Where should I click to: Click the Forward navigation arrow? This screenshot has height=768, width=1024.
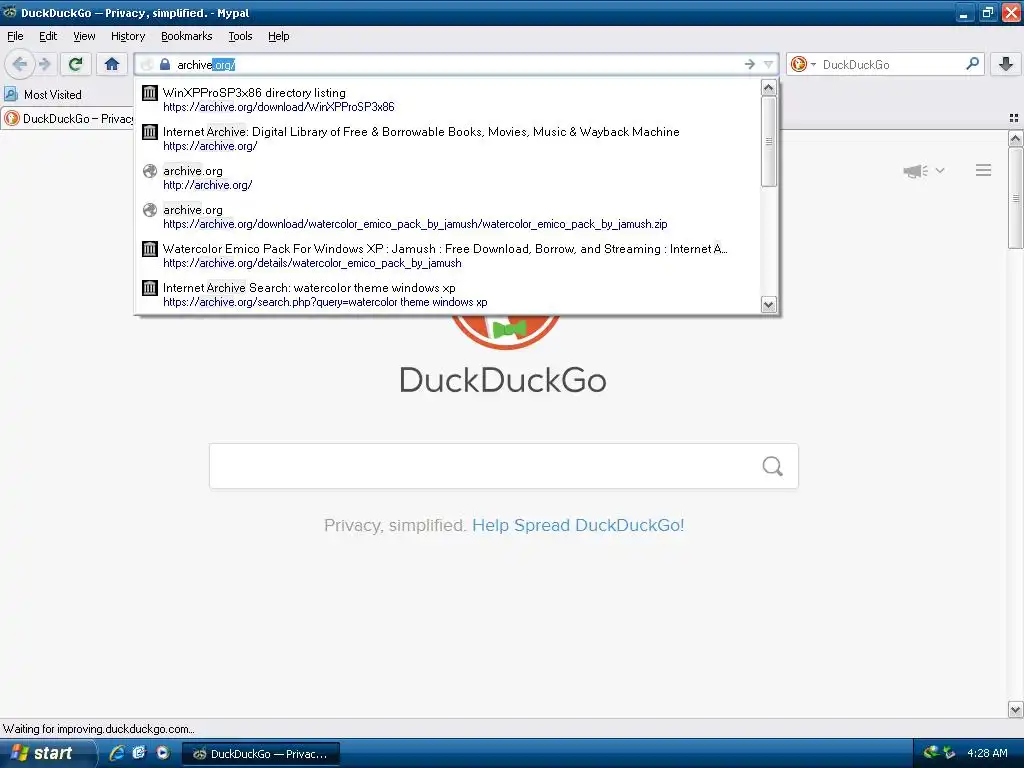pos(44,64)
